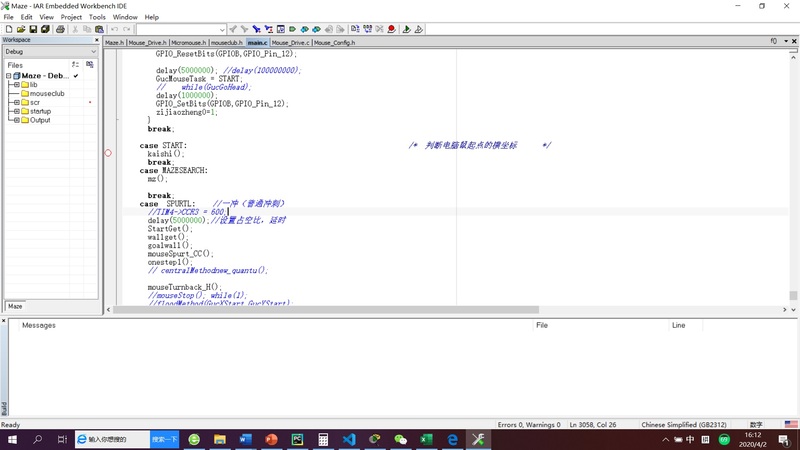Click the Find Previous toolbar icon
800x450 pixels.
tap(233, 29)
